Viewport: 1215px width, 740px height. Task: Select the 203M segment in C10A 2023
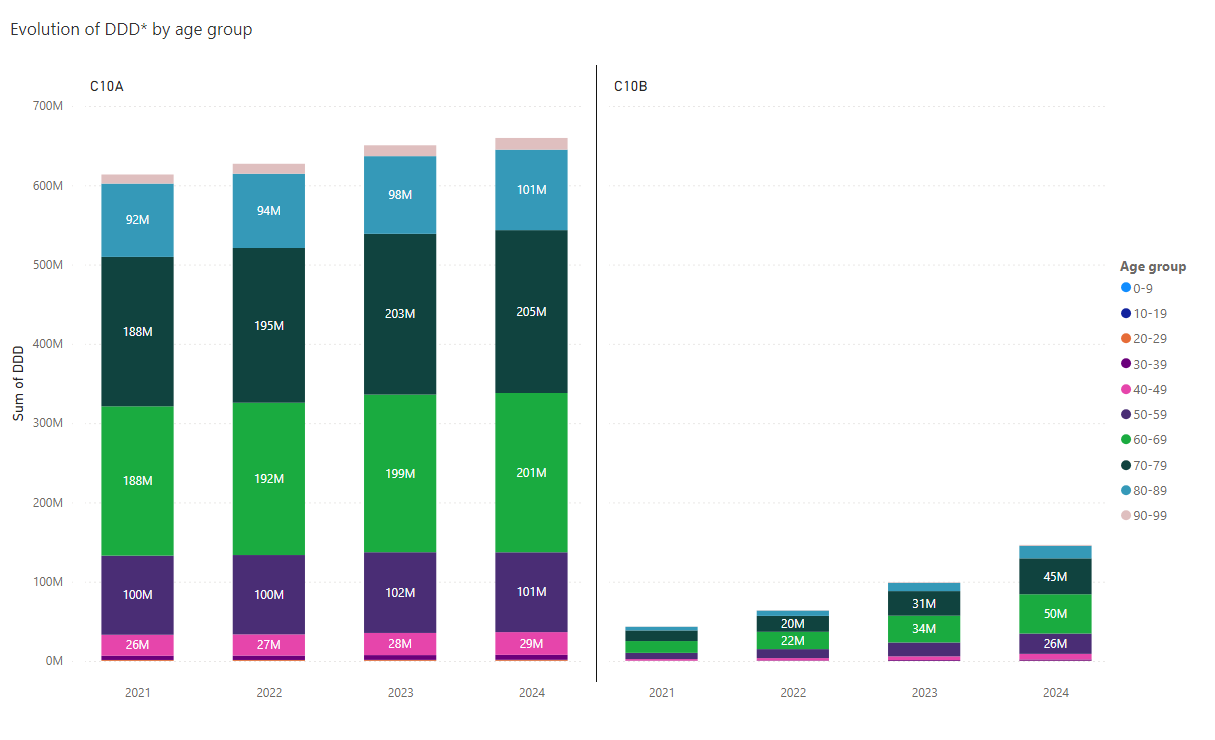[x=400, y=314]
